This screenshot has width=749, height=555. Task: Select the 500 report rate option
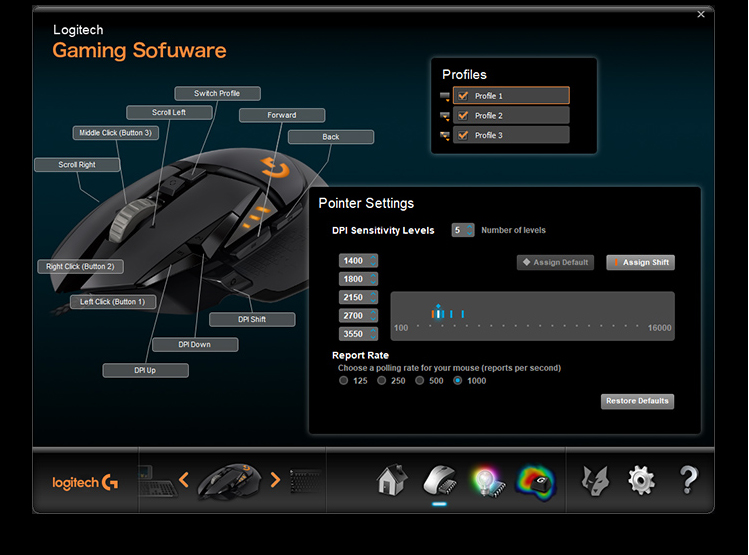pyautogui.click(x=419, y=381)
